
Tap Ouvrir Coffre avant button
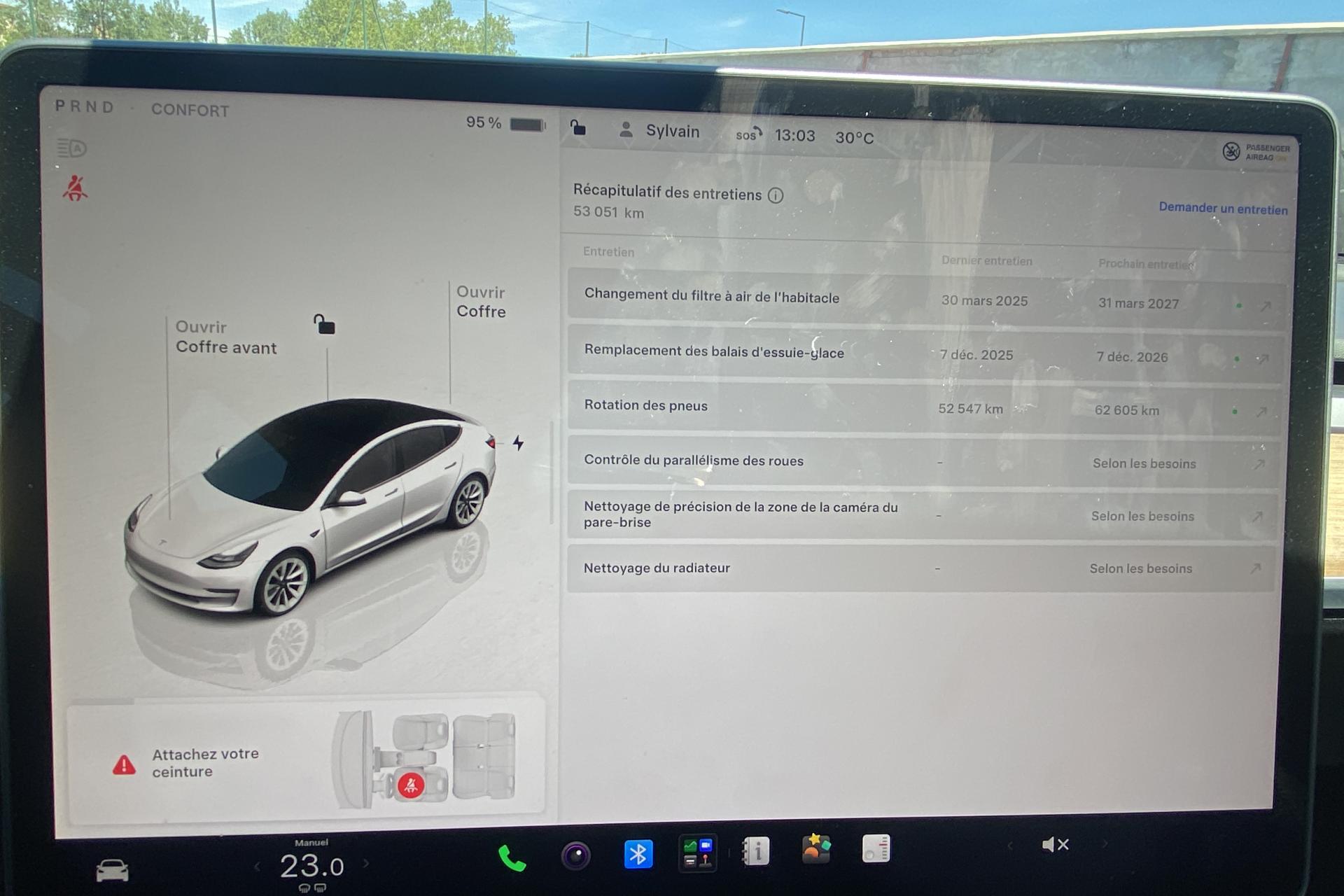pyautogui.click(x=226, y=337)
